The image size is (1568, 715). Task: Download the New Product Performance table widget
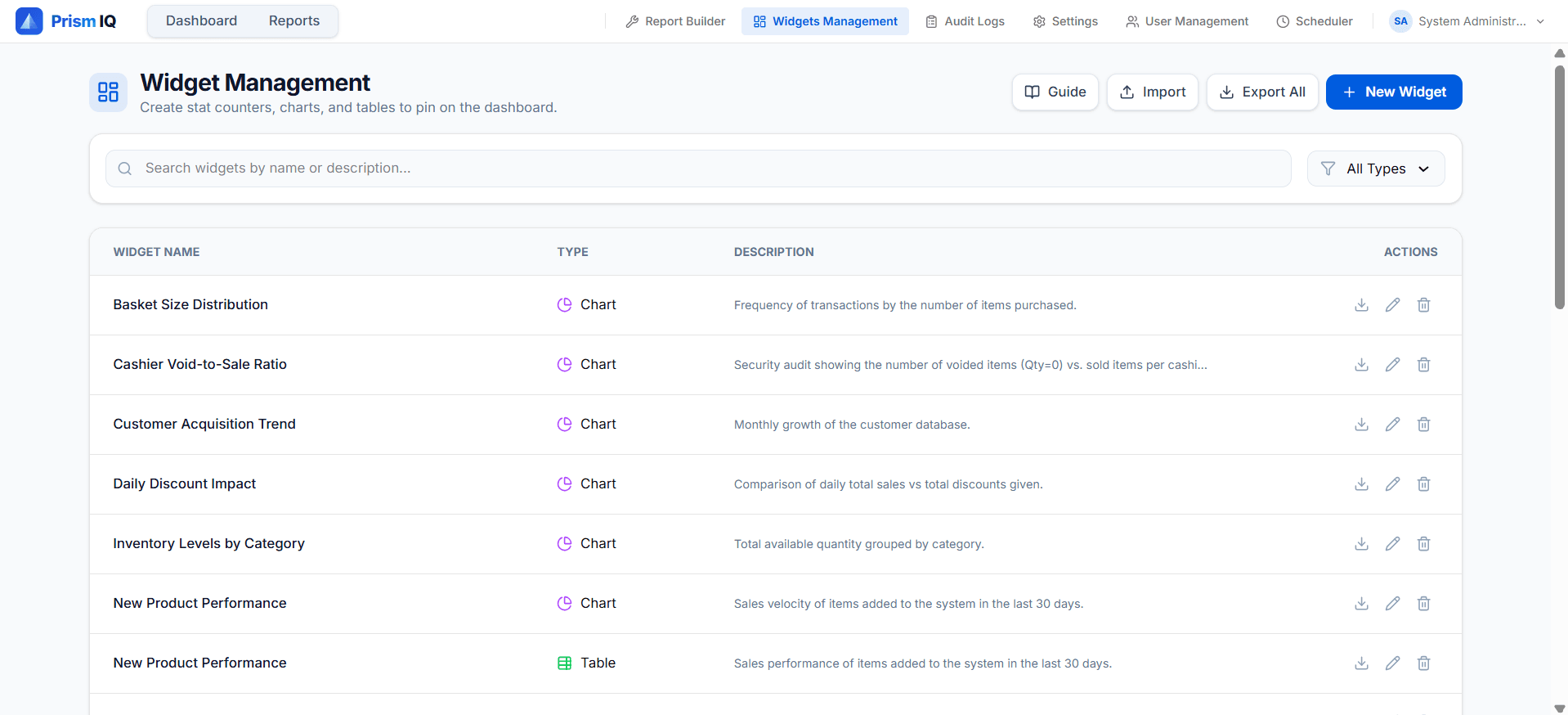pos(1361,663)
